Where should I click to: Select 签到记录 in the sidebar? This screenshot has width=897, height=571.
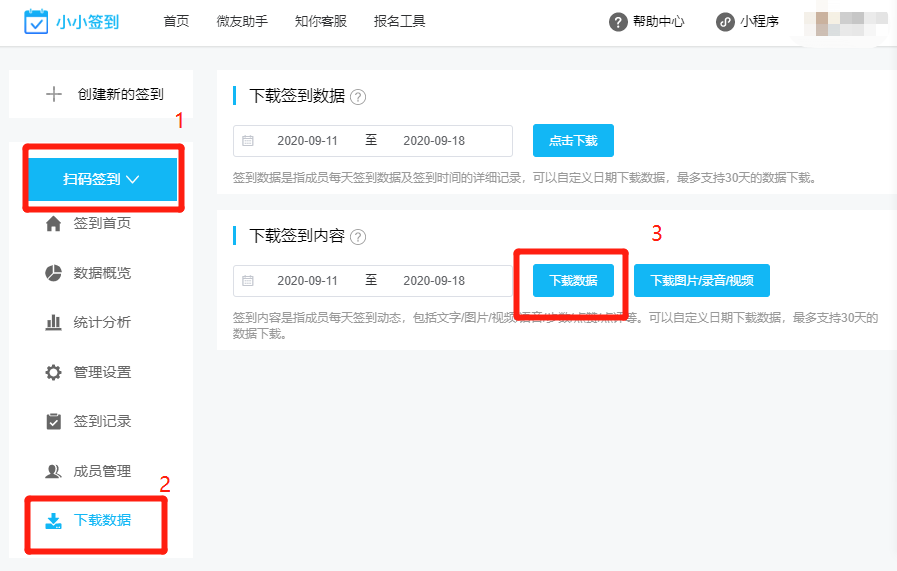point(102,421)
